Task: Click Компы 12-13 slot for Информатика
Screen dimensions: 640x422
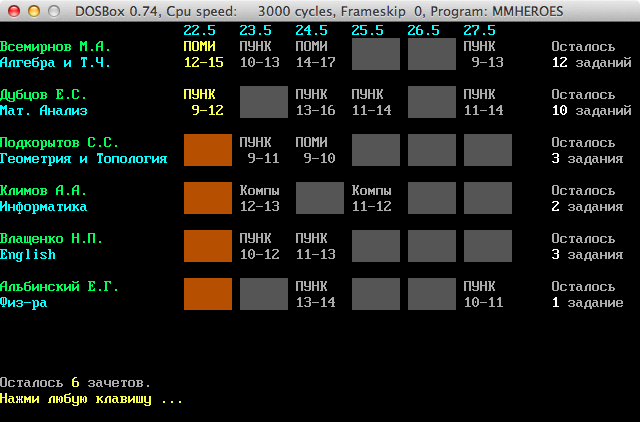Action: coord(259,198)
